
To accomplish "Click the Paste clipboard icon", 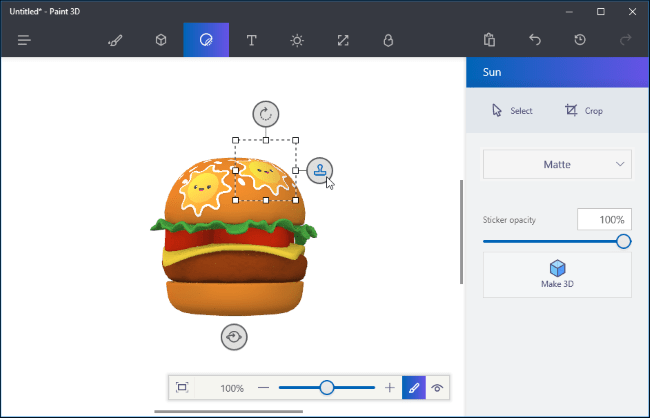I will pos(489,40).
